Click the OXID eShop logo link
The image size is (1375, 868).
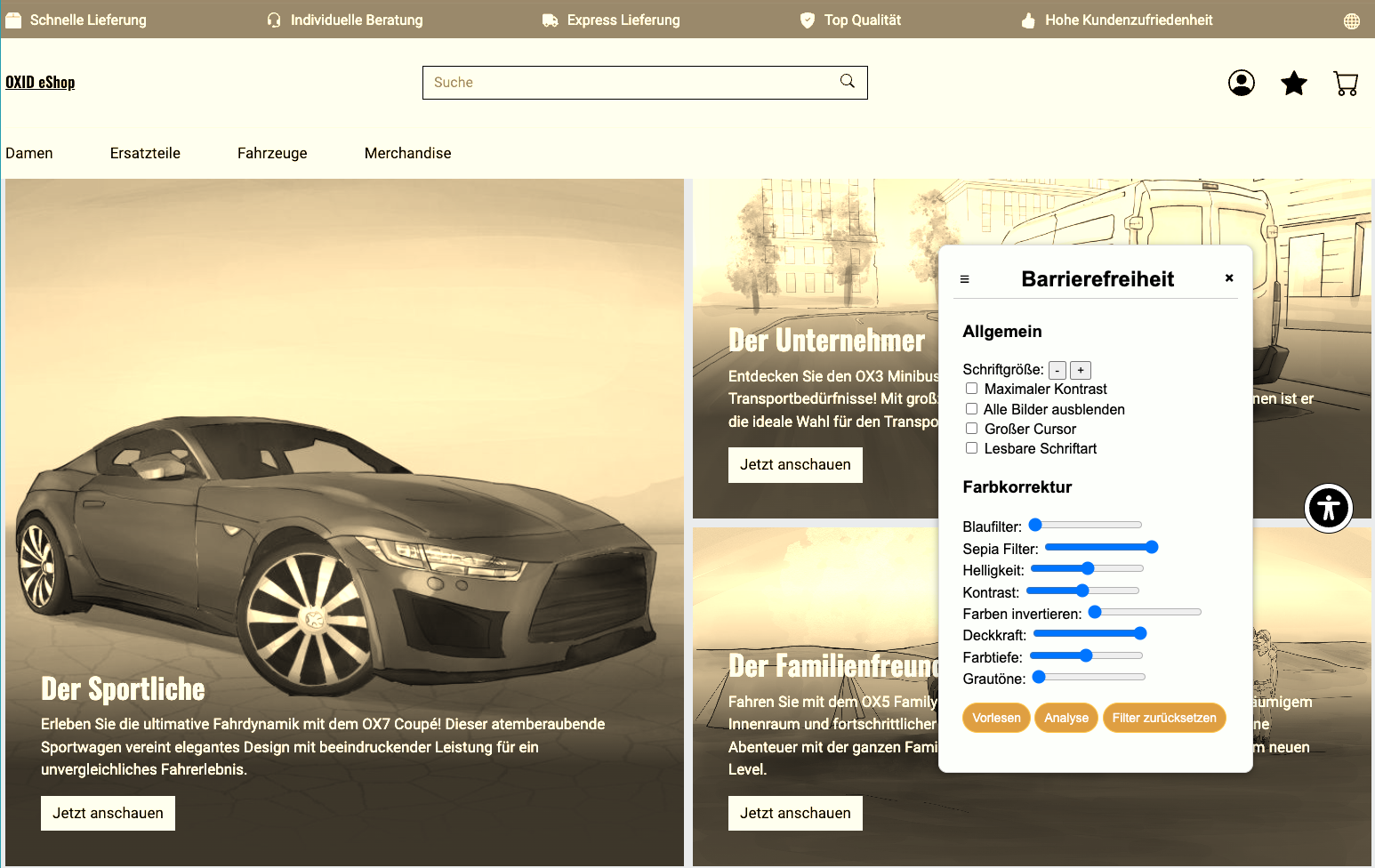tap(40, 82)
